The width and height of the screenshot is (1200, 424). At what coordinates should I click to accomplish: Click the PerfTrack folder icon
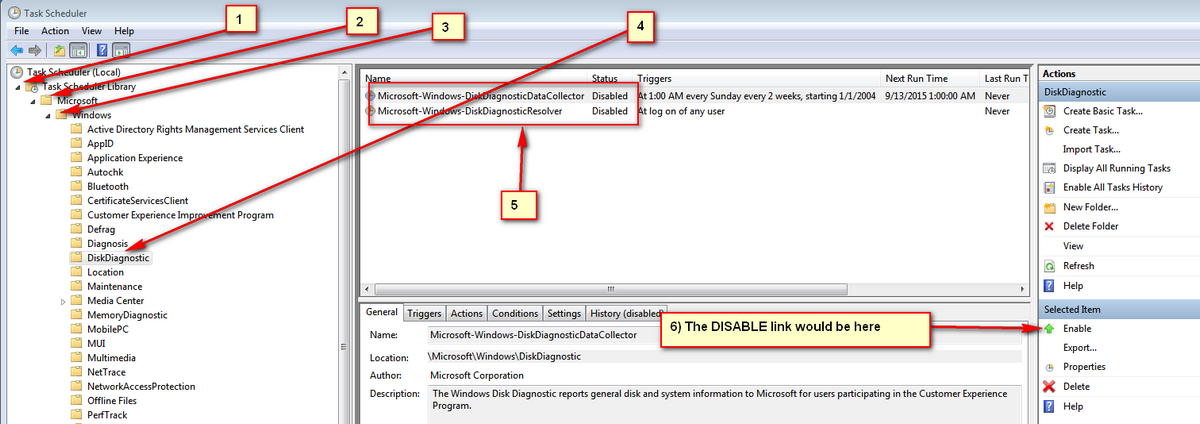click(77, 414)
